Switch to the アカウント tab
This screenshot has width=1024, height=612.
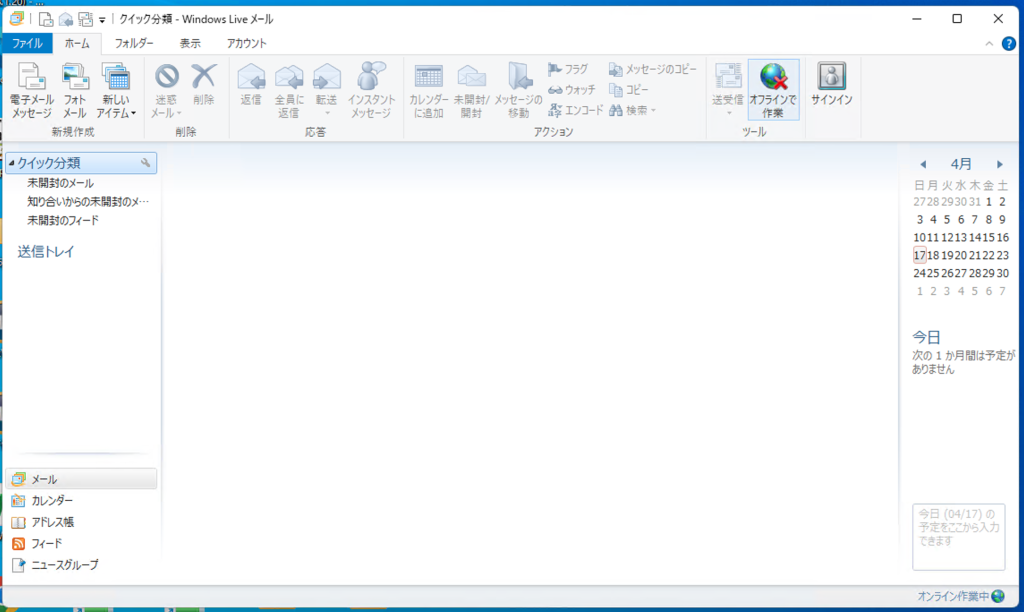point(246,43)
